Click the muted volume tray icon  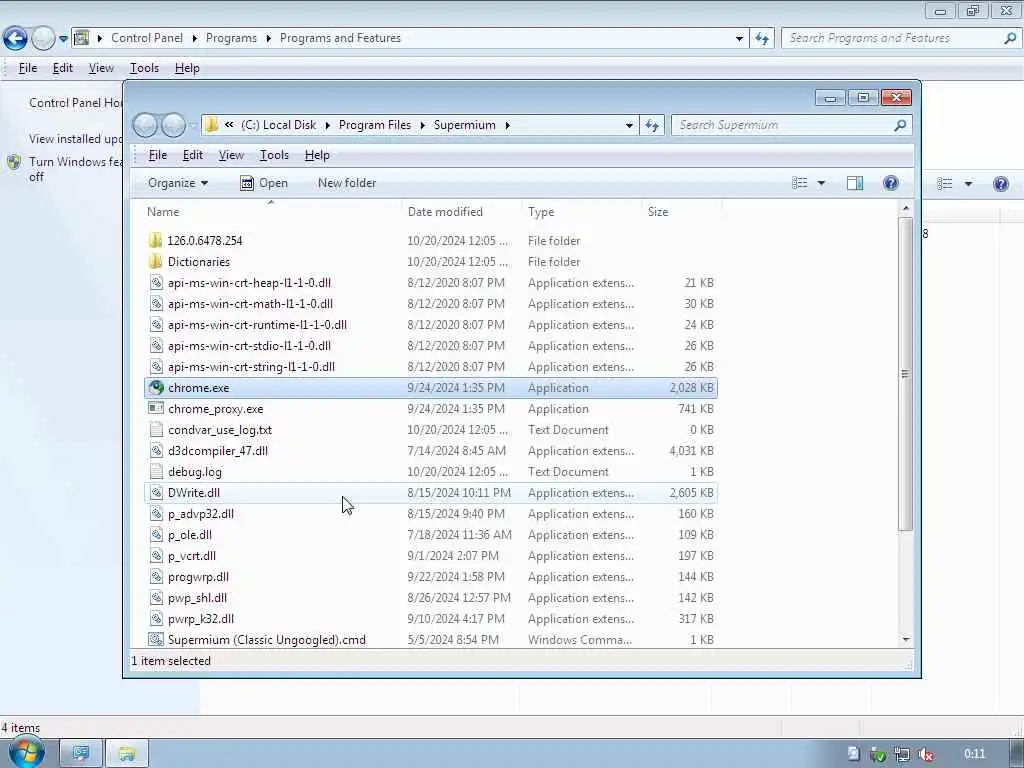pyautogui.click(x=925, y=754)
